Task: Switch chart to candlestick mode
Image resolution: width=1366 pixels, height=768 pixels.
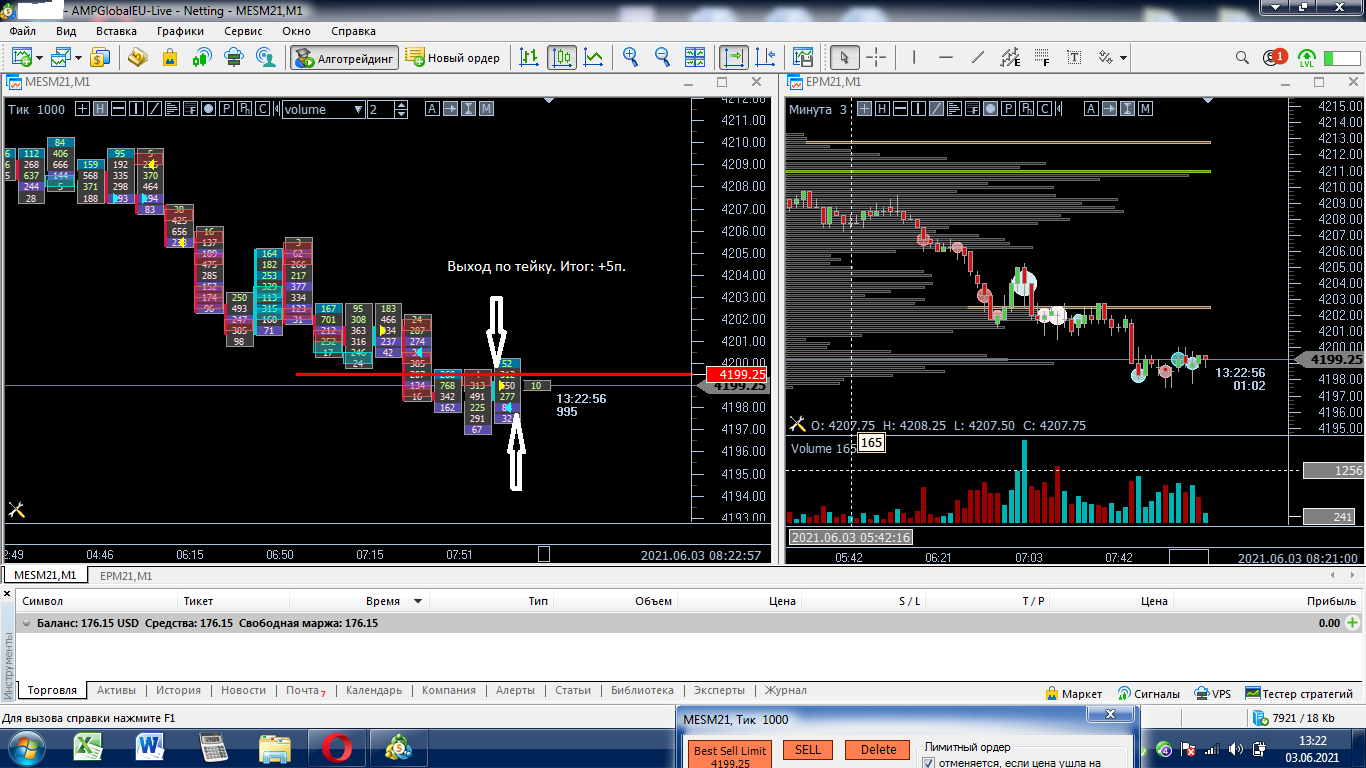Action: (561, 57)
